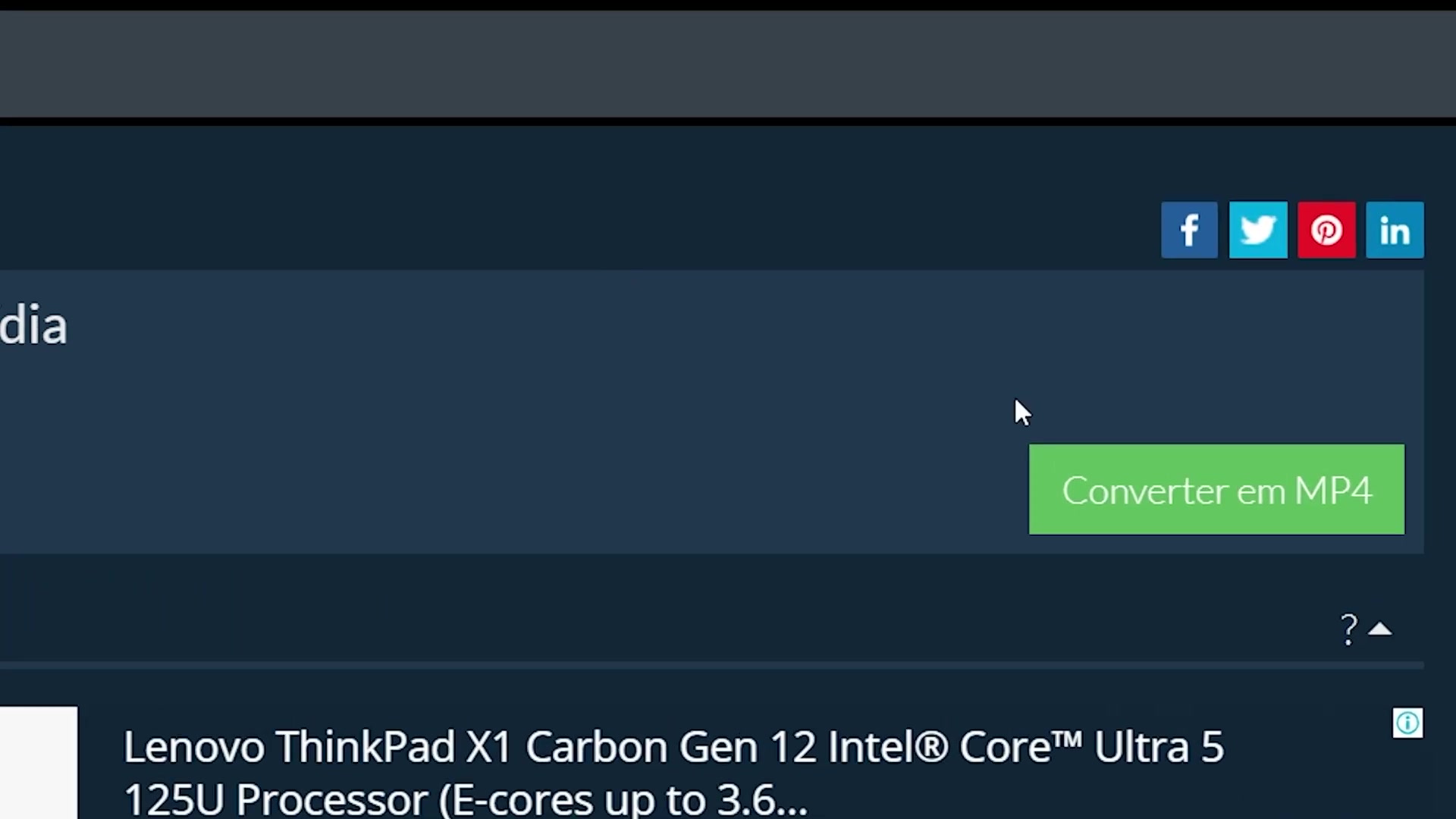Click the white ad thumbnail image

(x=39, y=763)
